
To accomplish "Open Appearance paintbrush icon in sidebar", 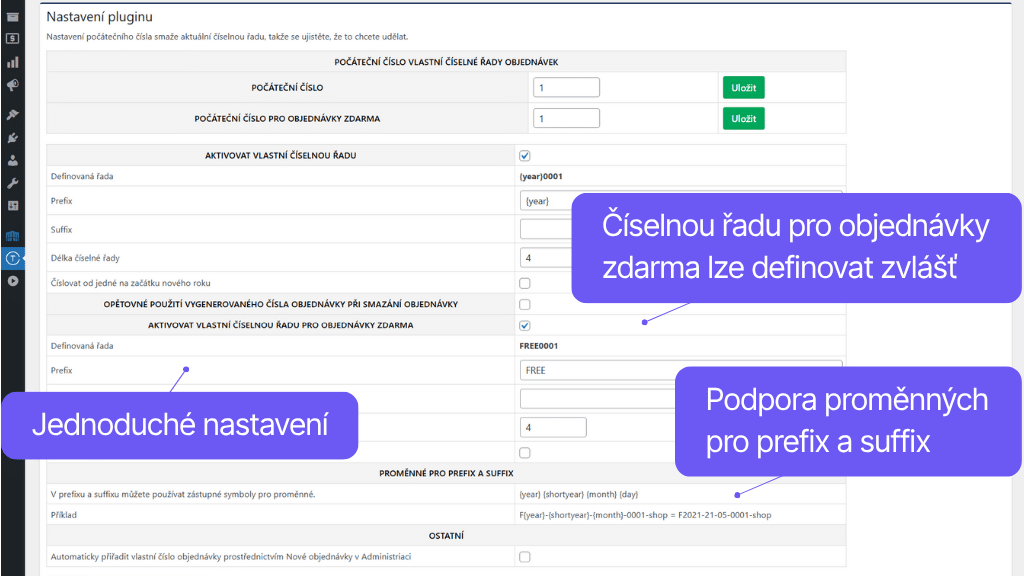I will point(13,114).
